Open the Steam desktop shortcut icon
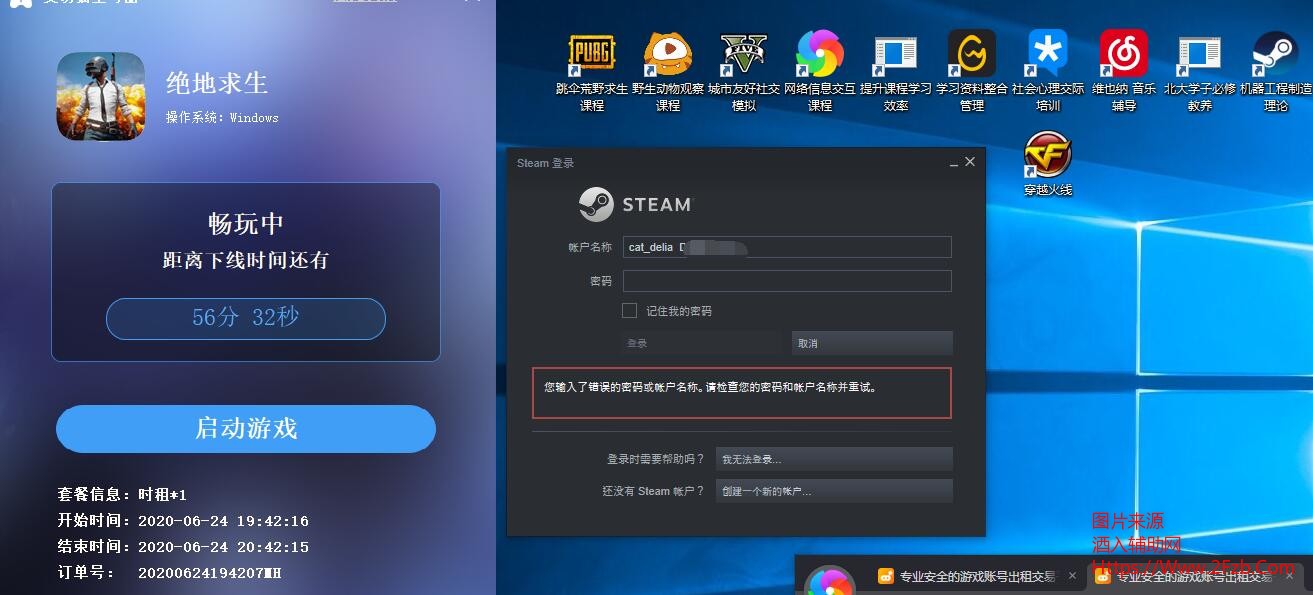 click(x=1276, y=54)
